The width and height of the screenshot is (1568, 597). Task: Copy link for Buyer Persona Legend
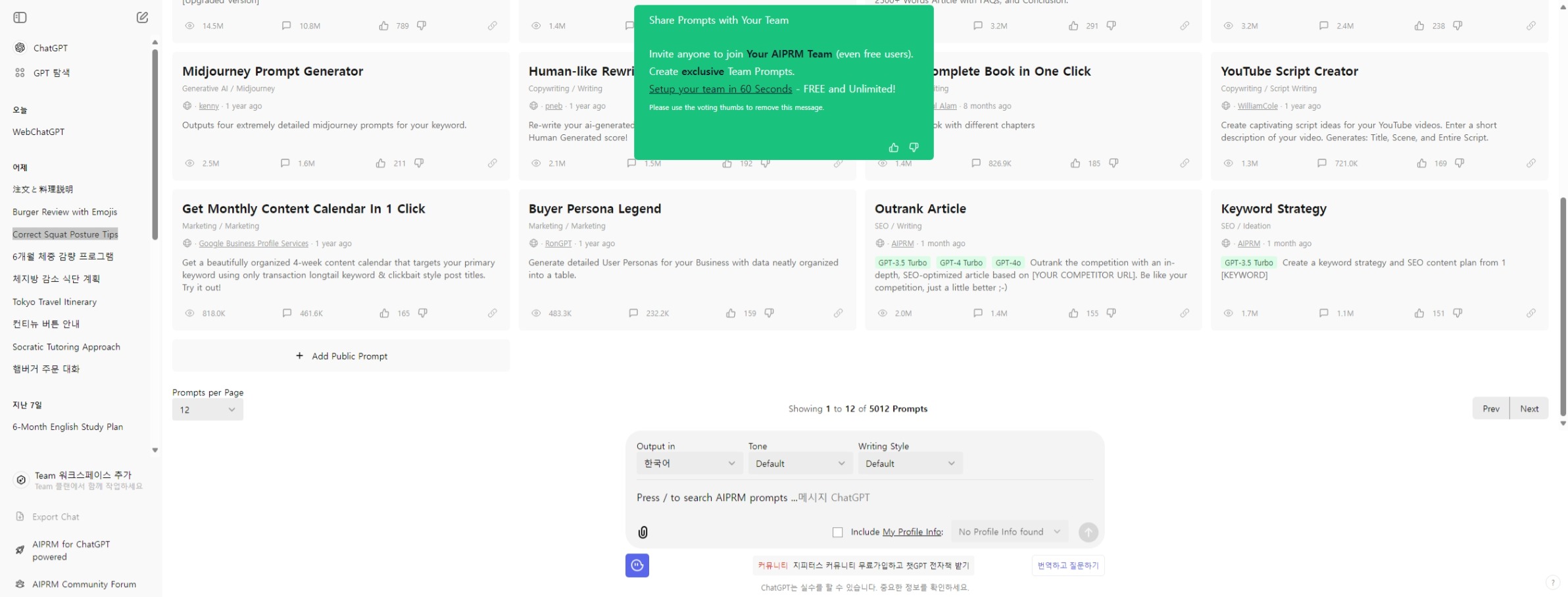click(839, 313)
